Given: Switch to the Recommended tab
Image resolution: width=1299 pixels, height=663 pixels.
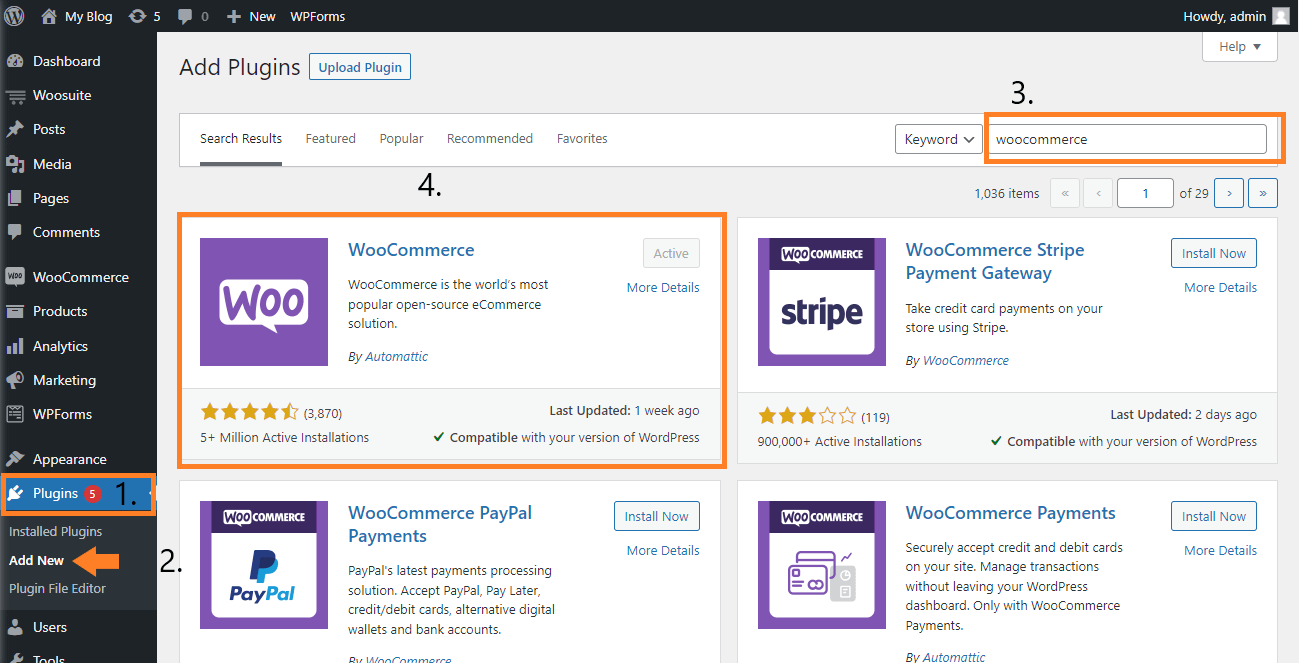Looking at the screenshot, I should click(x=490, y=139).
